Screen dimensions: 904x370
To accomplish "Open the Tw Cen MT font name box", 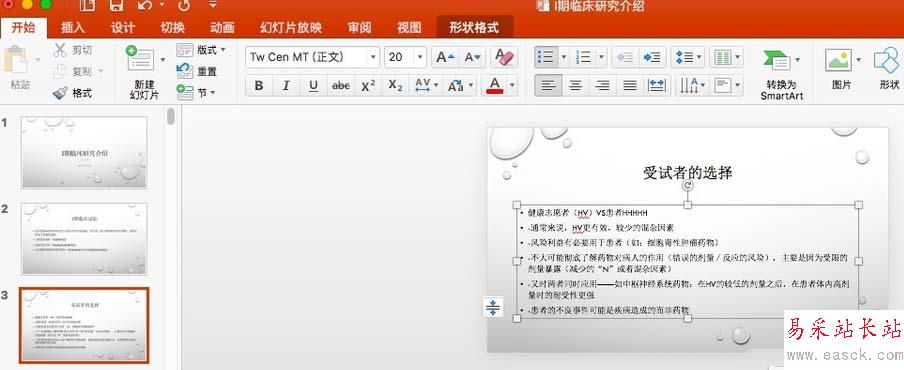I will [312, 56].
